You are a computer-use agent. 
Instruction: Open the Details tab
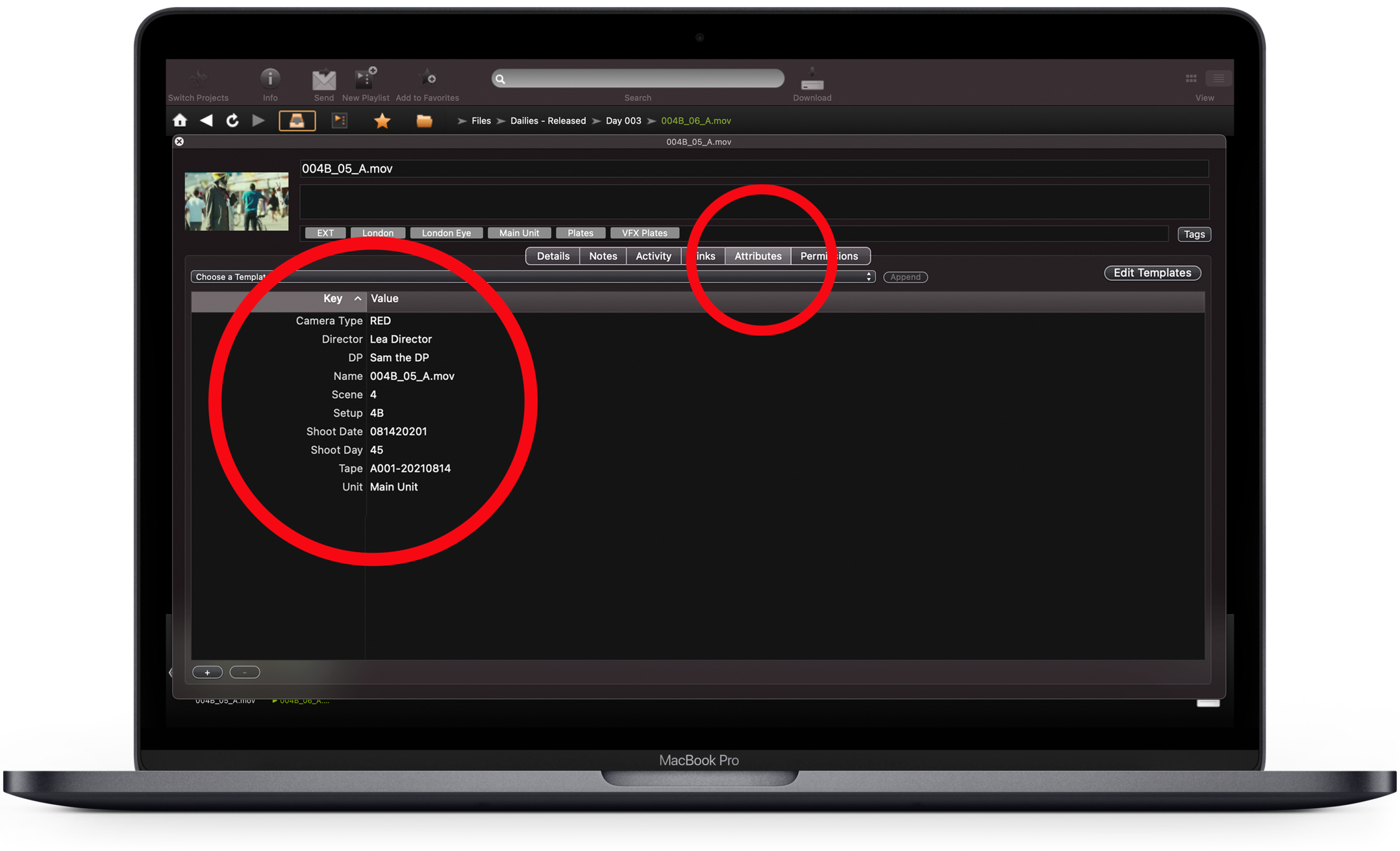pyautogui.click(x=553, y=256)
